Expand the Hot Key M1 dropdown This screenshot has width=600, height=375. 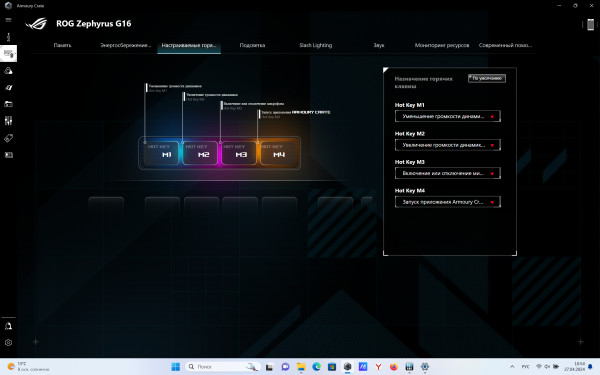coord(447,116)
